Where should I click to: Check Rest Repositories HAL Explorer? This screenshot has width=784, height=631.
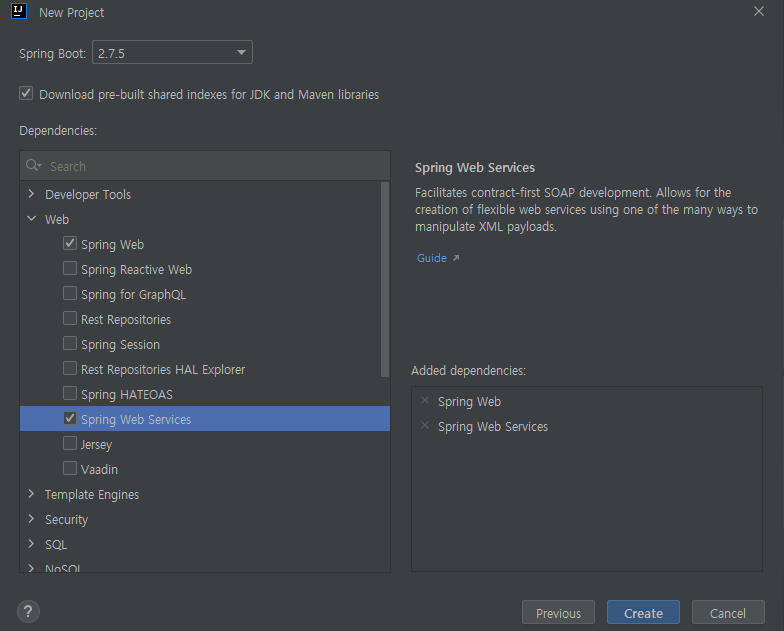70,368
